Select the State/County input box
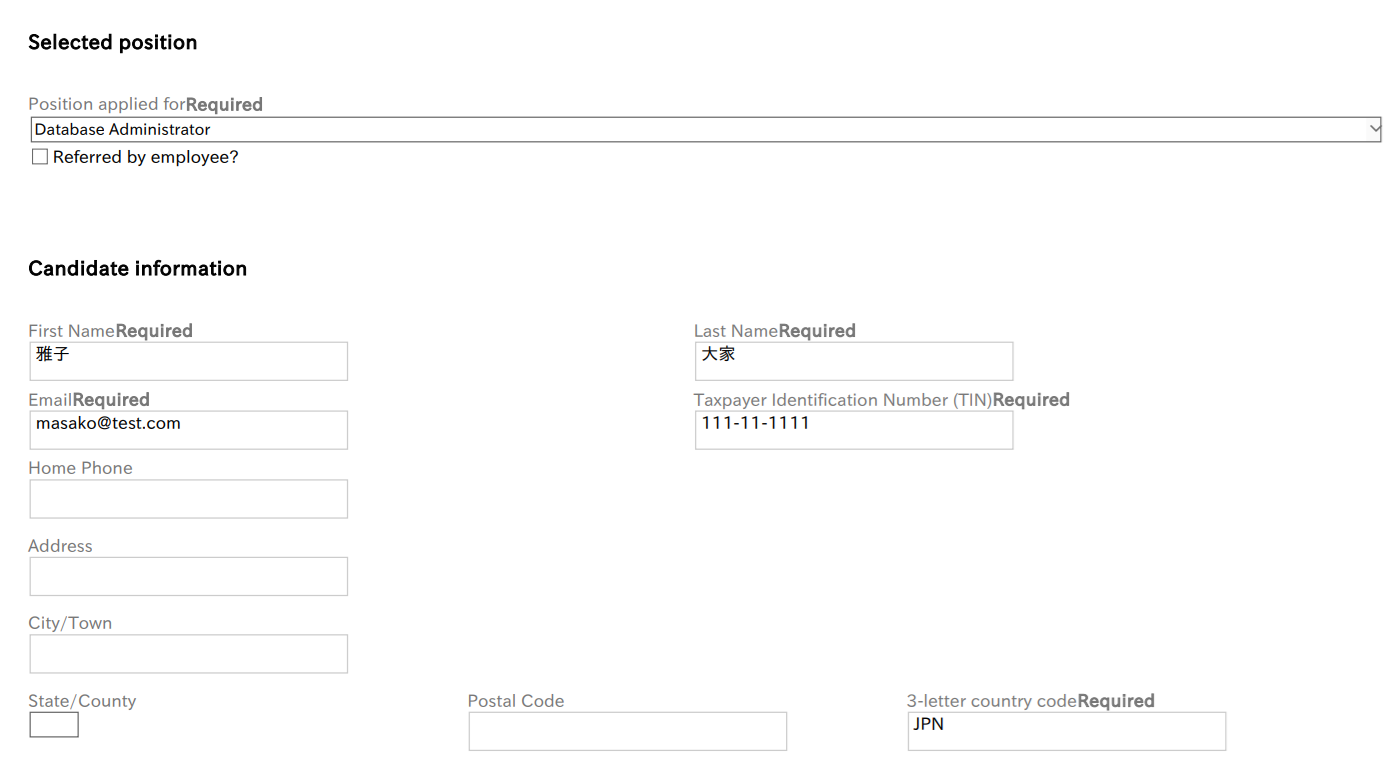The height and width of the screenshot is (760, 1393). tap(53, 724)
